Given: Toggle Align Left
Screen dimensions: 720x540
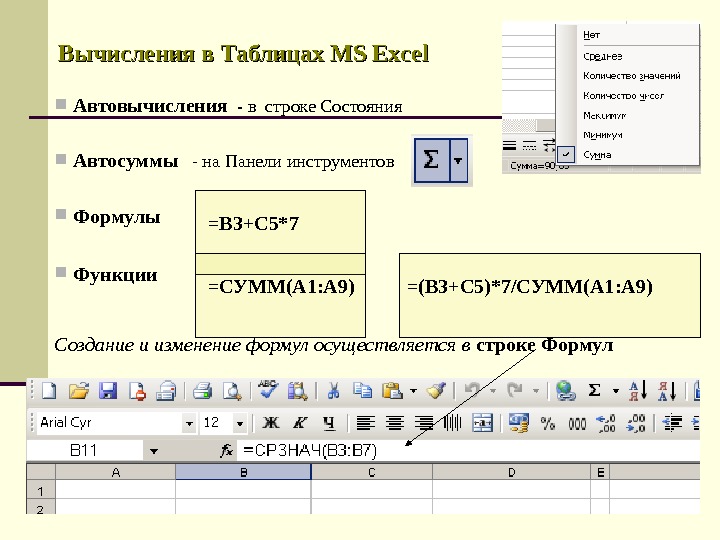Looking at the screenshot, I should 366,423.
